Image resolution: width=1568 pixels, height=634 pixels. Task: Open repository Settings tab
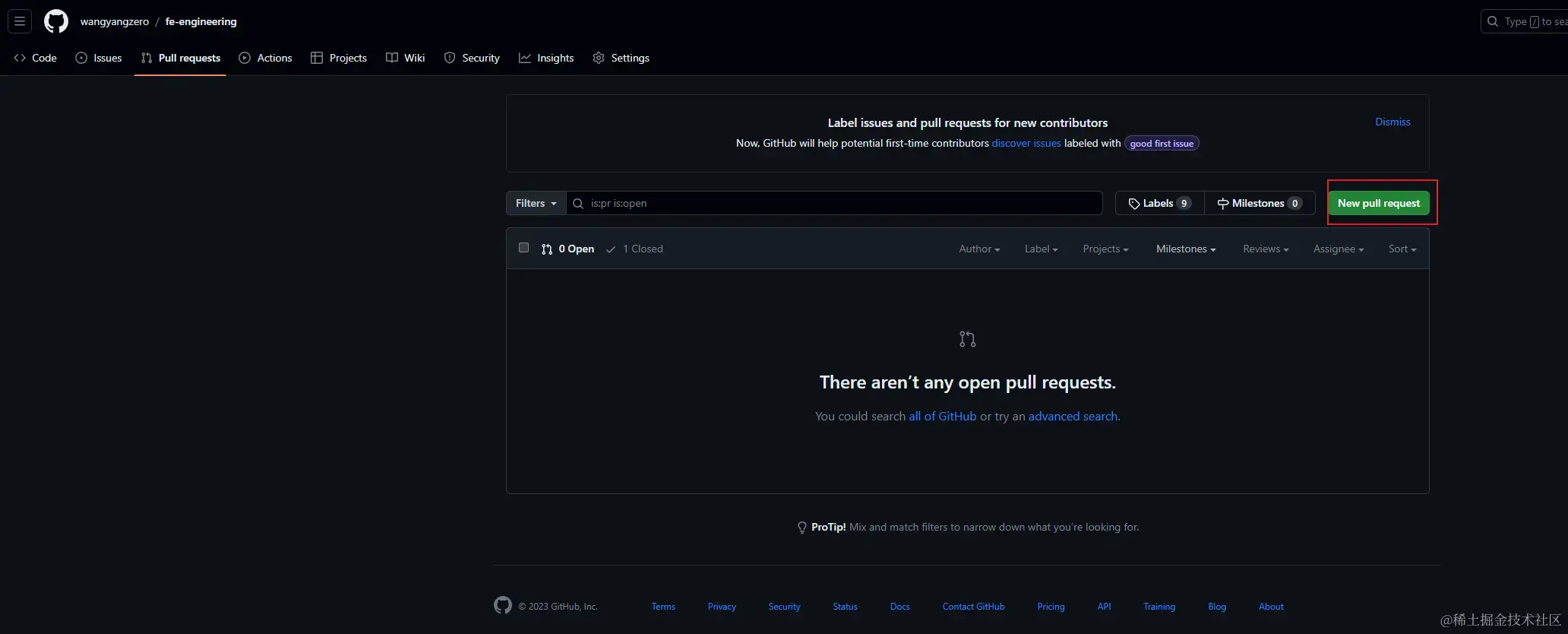coord(621,58)
